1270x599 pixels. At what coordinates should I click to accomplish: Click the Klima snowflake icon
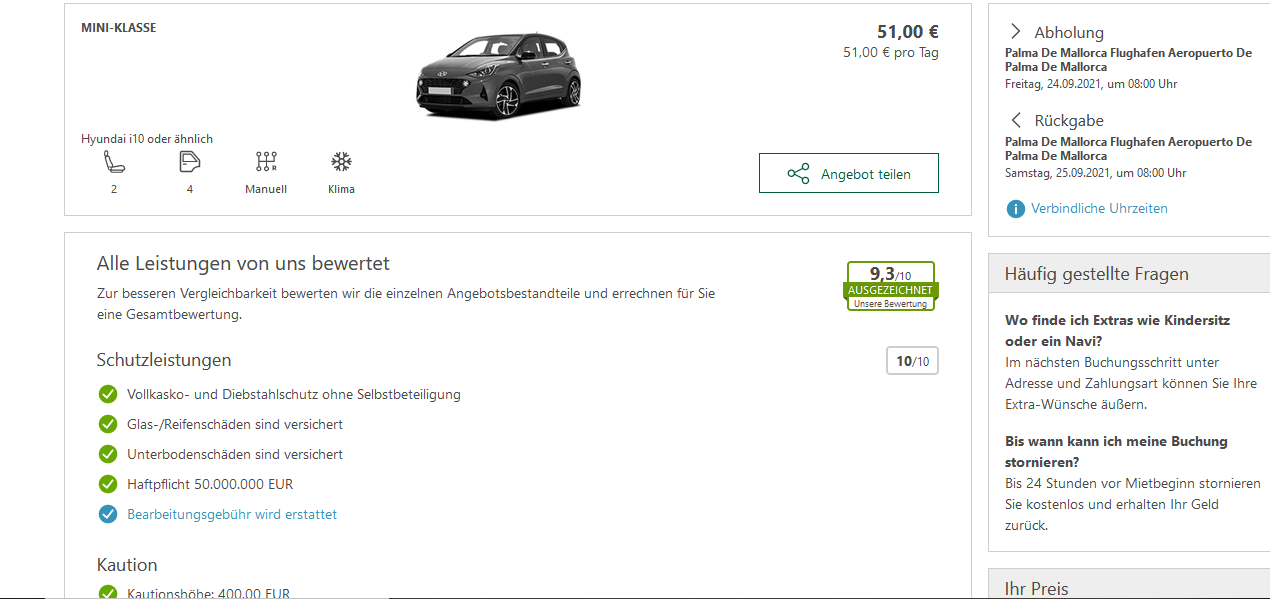click(341, 162)
